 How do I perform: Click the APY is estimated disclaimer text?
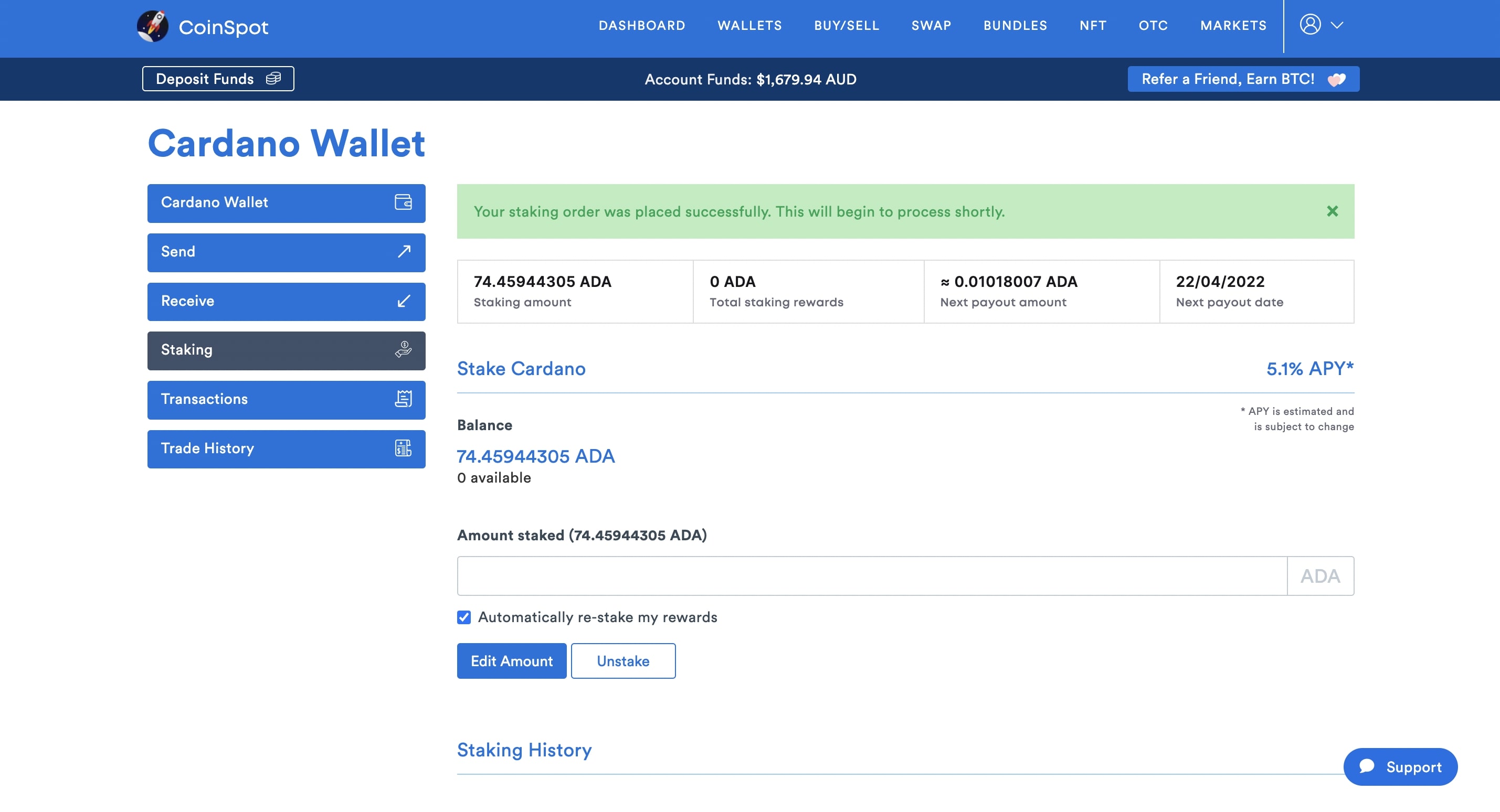point(1297,419)
